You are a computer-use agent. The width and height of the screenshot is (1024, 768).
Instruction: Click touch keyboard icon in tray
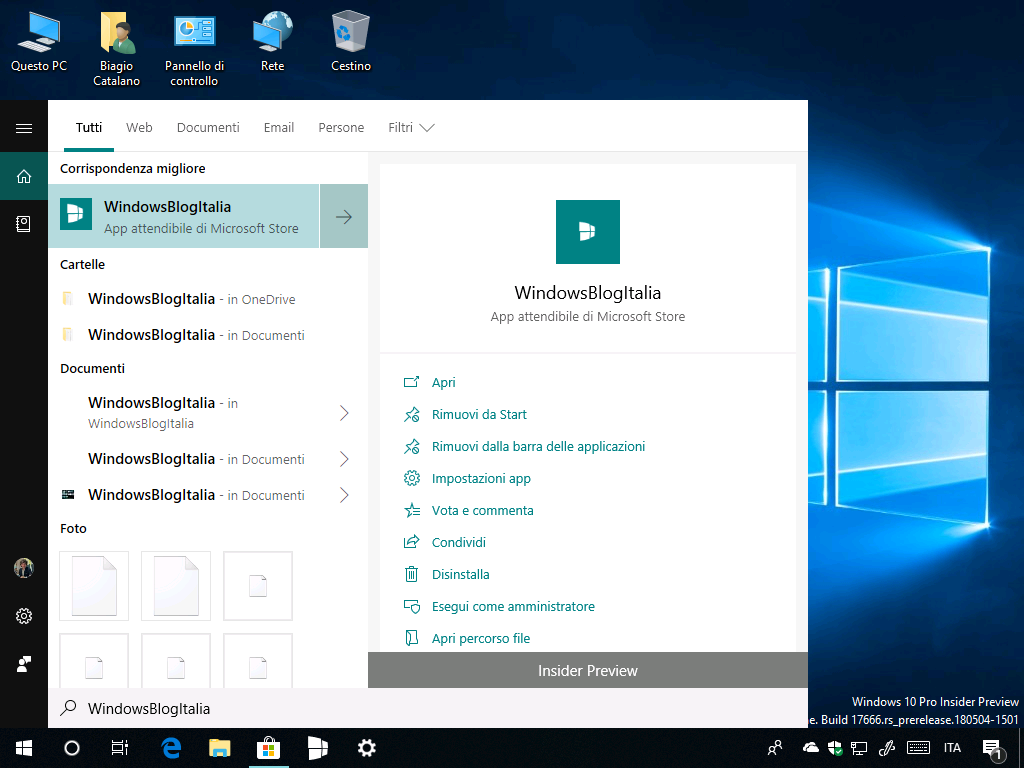pyautogui.click(x=918, y=748)
